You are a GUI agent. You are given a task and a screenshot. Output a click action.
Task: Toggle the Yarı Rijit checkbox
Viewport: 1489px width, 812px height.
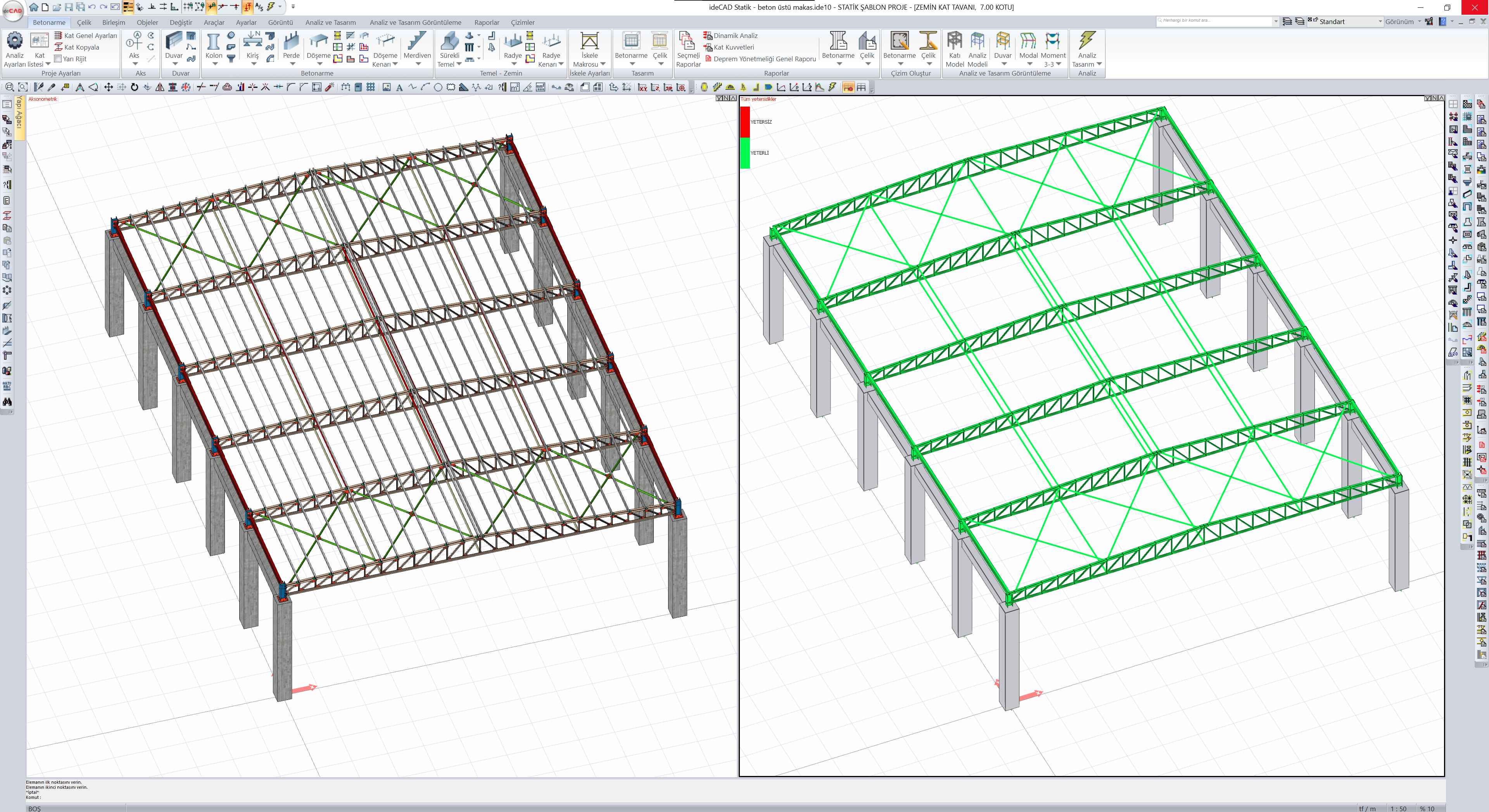[x=58, y=59]
